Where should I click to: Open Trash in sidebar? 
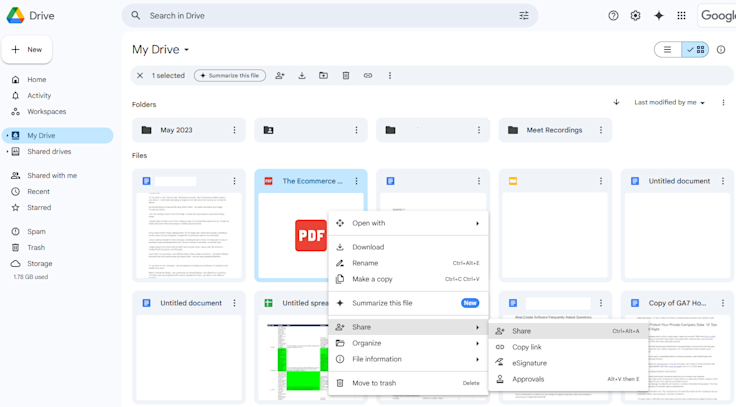pyautogui.click(x=36, y=247)
